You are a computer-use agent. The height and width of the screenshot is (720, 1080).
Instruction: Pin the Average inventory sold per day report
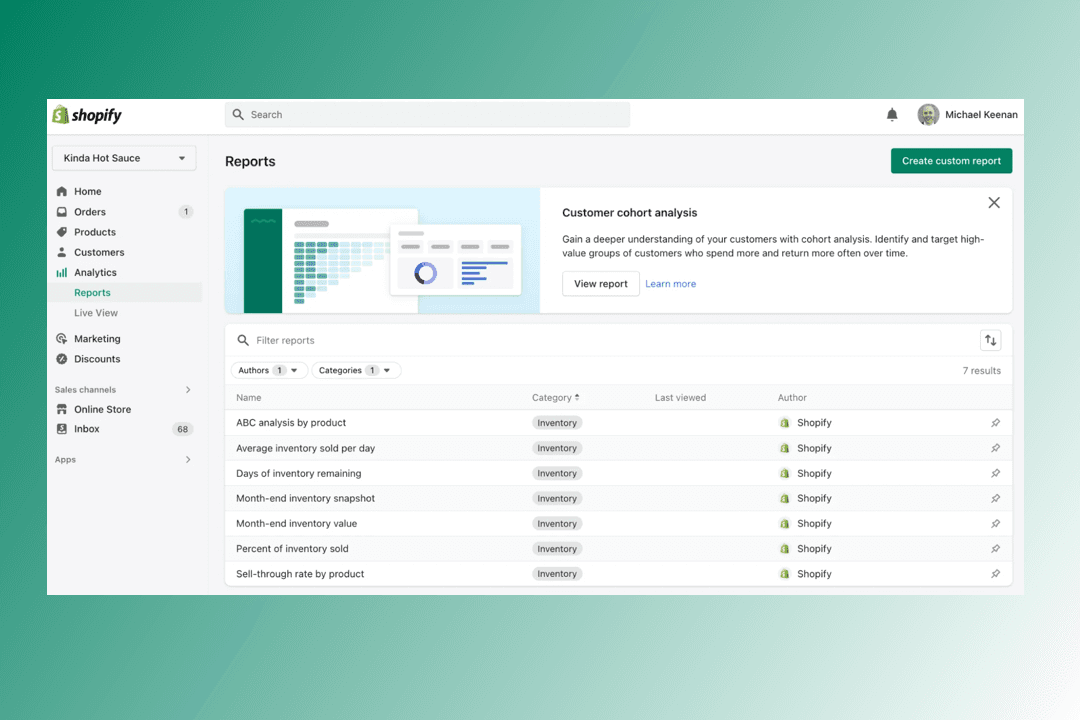(x=995, y=448)
